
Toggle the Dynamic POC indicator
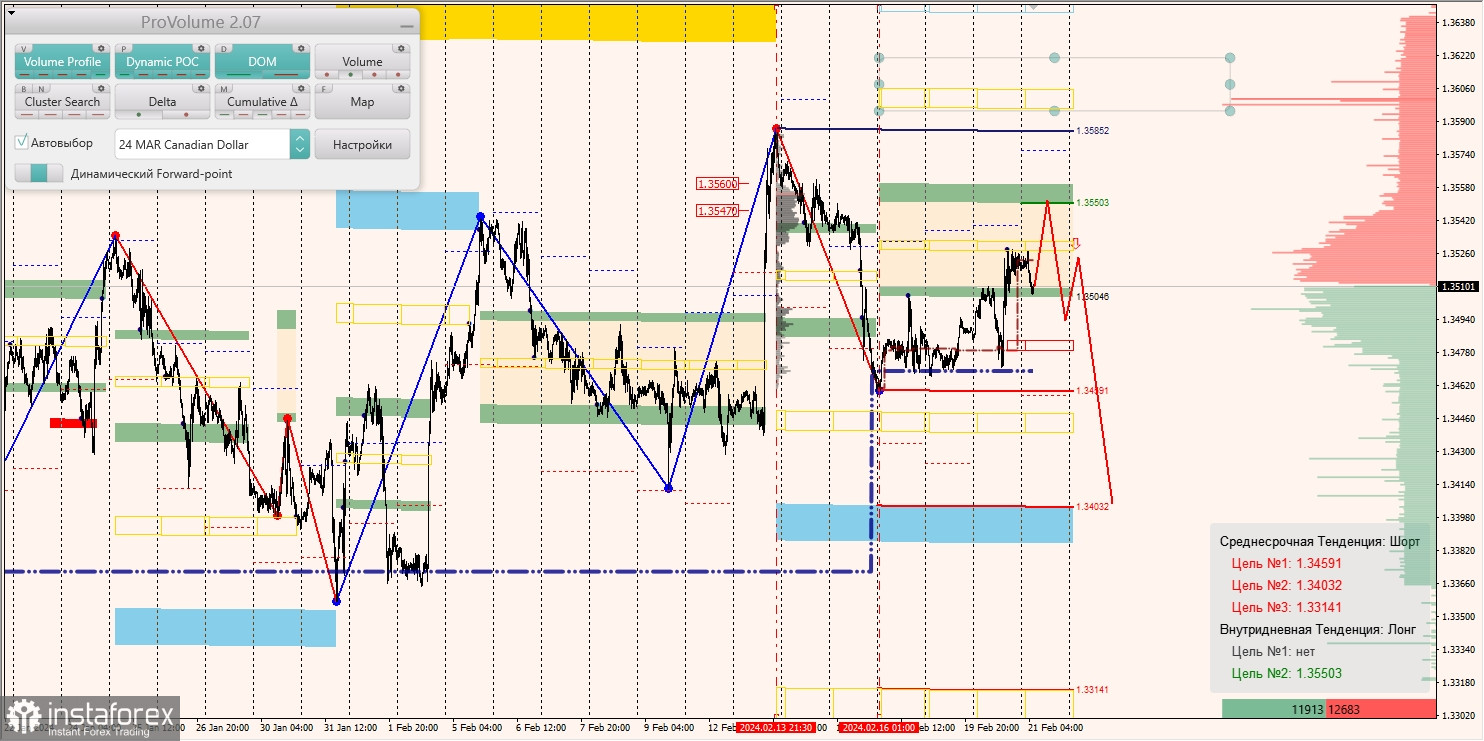[162, 62]
